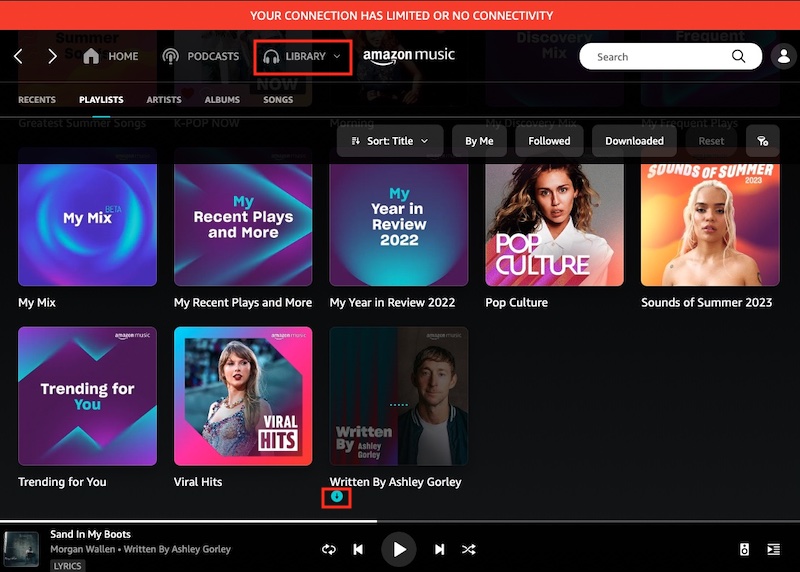
Task: Open the filter options icon button
Action: [x=762, y=141]
